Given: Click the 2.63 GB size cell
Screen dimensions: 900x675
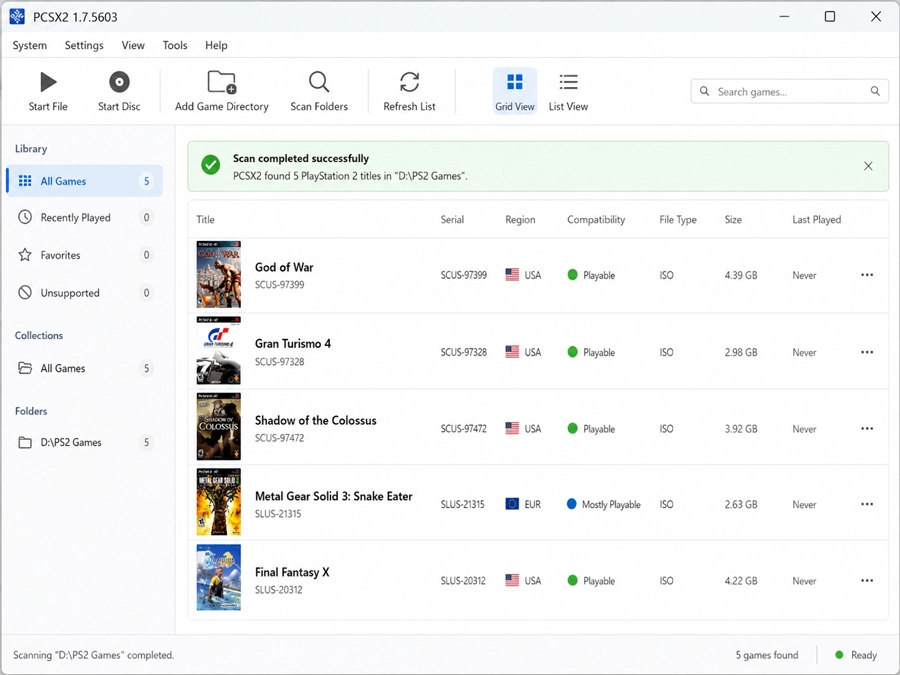Looking at the screenshot, I should [740, 505].
